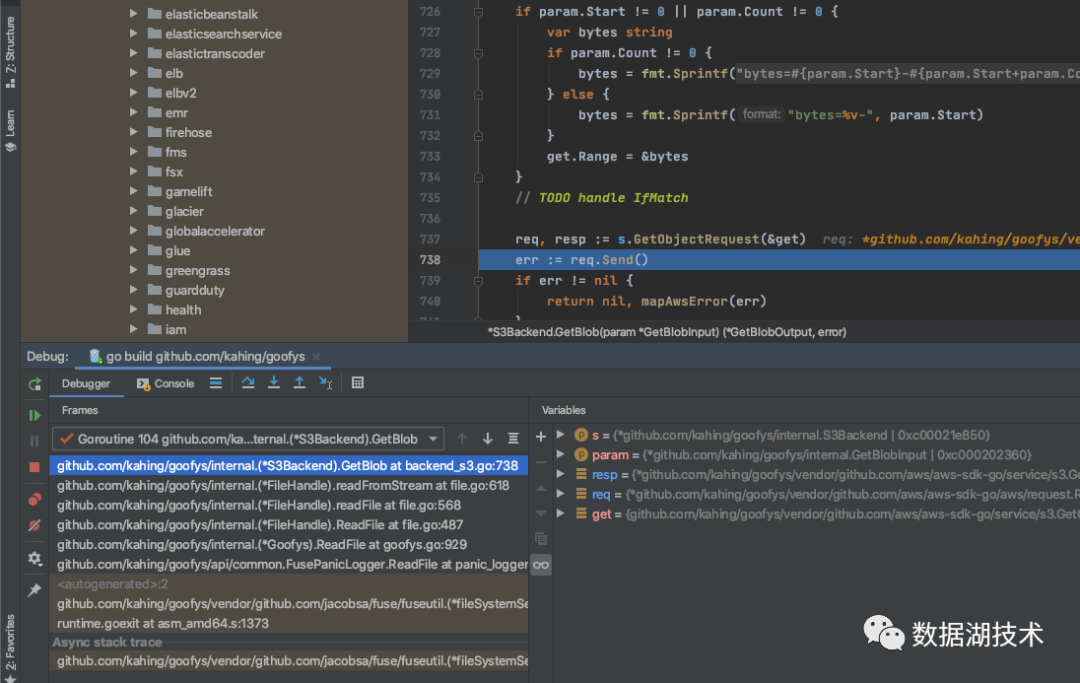Open debugger settings gear
Viewport: 1080px width, 683px height.
34,558
